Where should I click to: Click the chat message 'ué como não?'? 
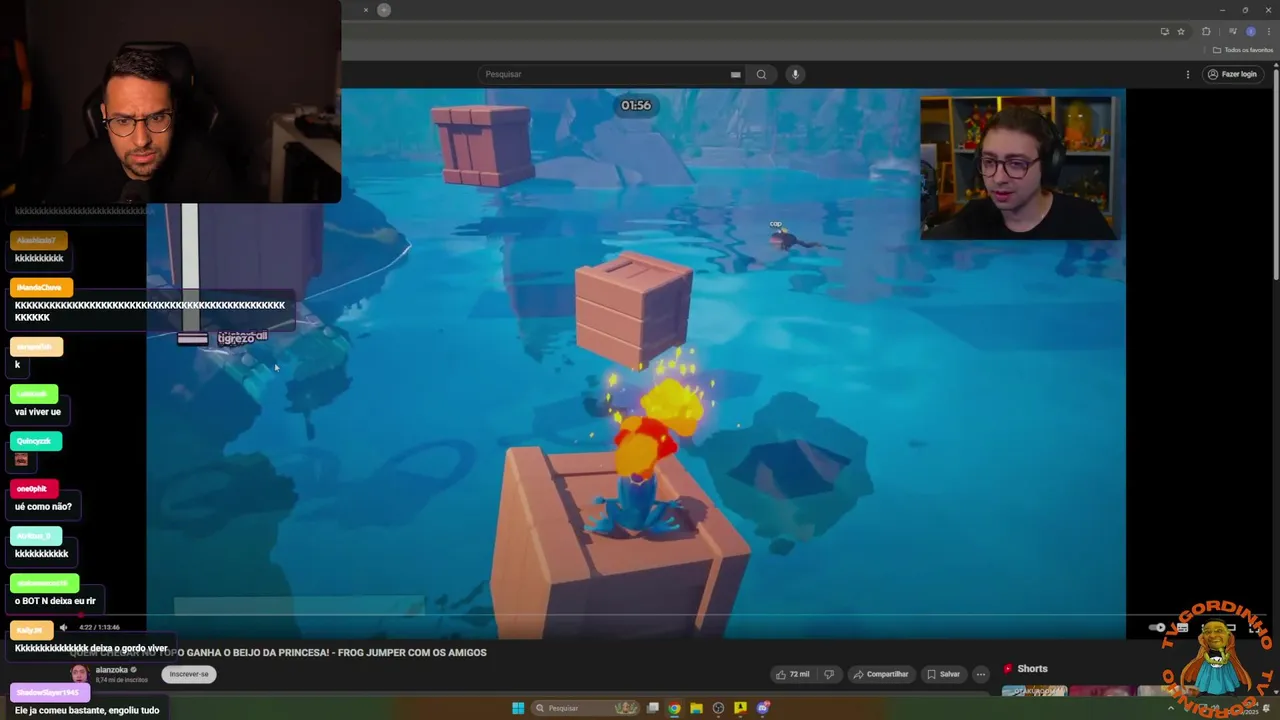pyautogui.click(x=43, y=506)
